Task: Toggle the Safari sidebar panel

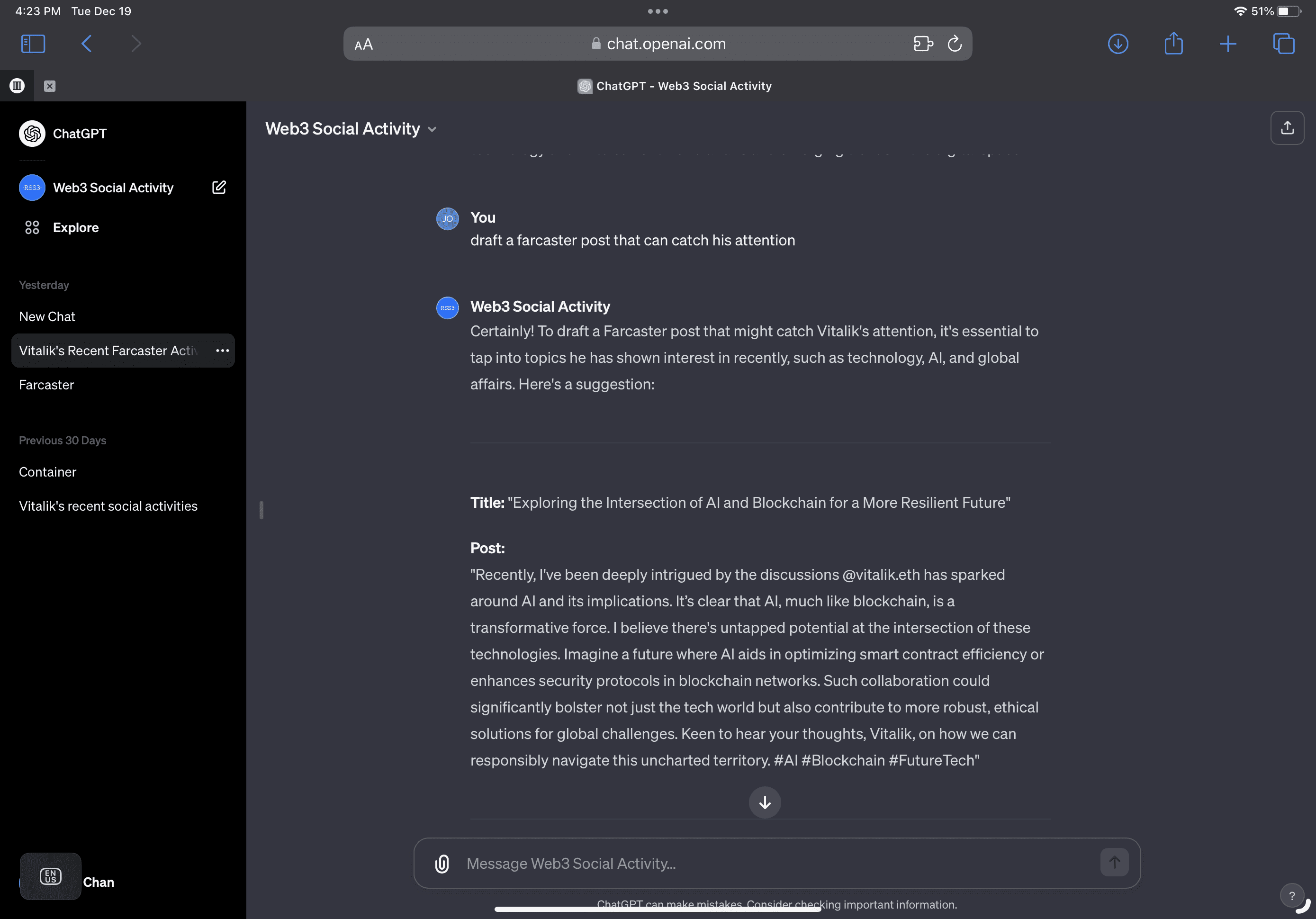Action: click(x=33, y=44)
